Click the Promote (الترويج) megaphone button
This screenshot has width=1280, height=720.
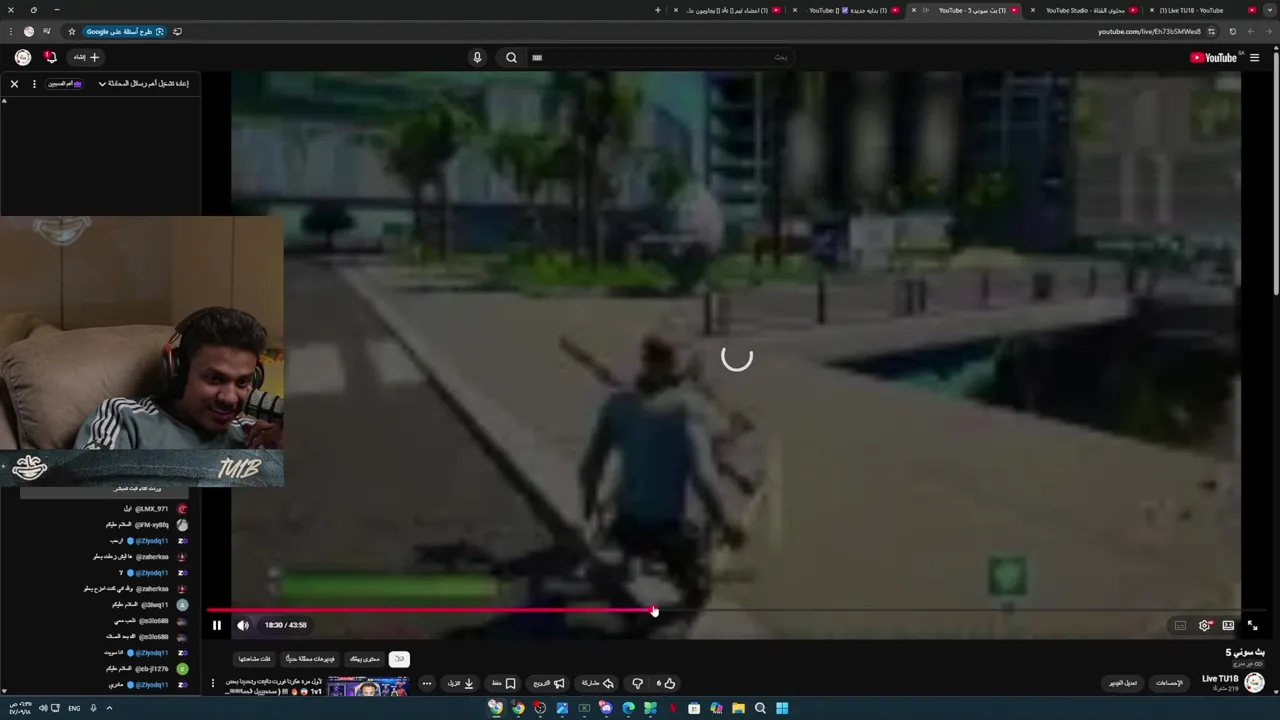(549, 683)
